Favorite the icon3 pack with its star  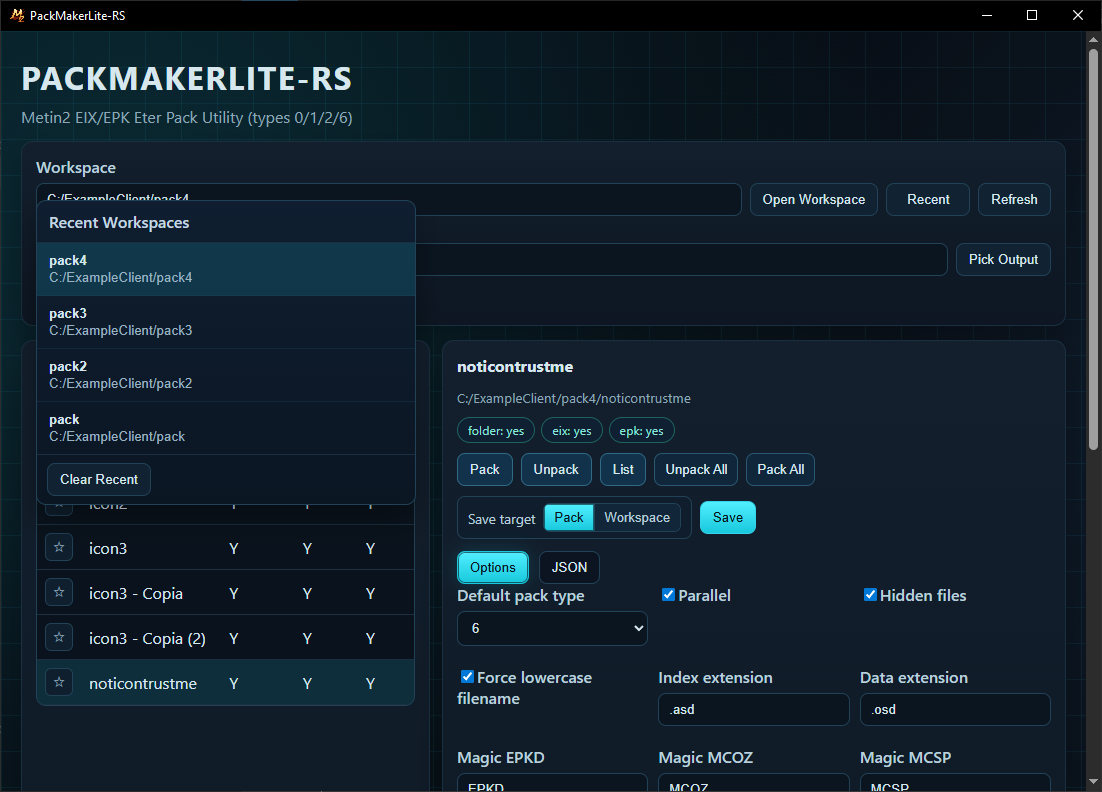click(x=59, y=547)
